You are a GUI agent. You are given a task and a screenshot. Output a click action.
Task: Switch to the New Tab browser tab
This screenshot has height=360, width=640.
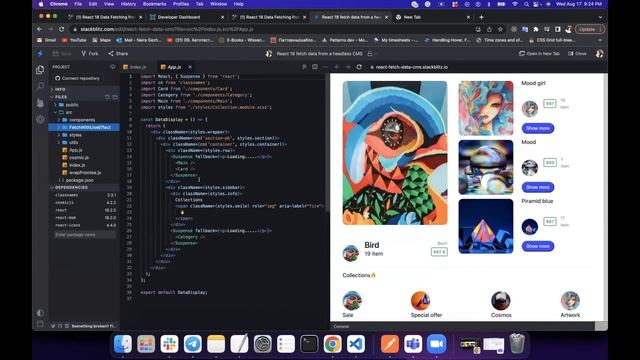coord(411,17)
